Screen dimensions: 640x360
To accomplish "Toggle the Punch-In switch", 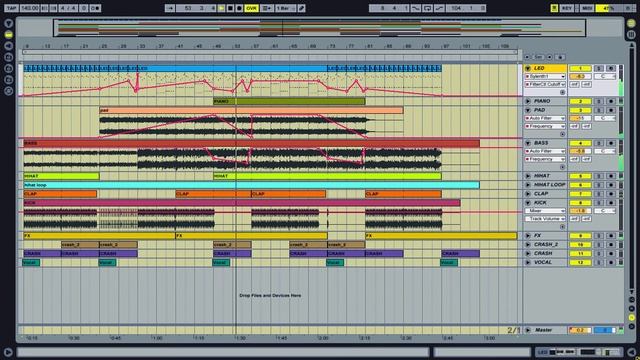I will [416, 8].
